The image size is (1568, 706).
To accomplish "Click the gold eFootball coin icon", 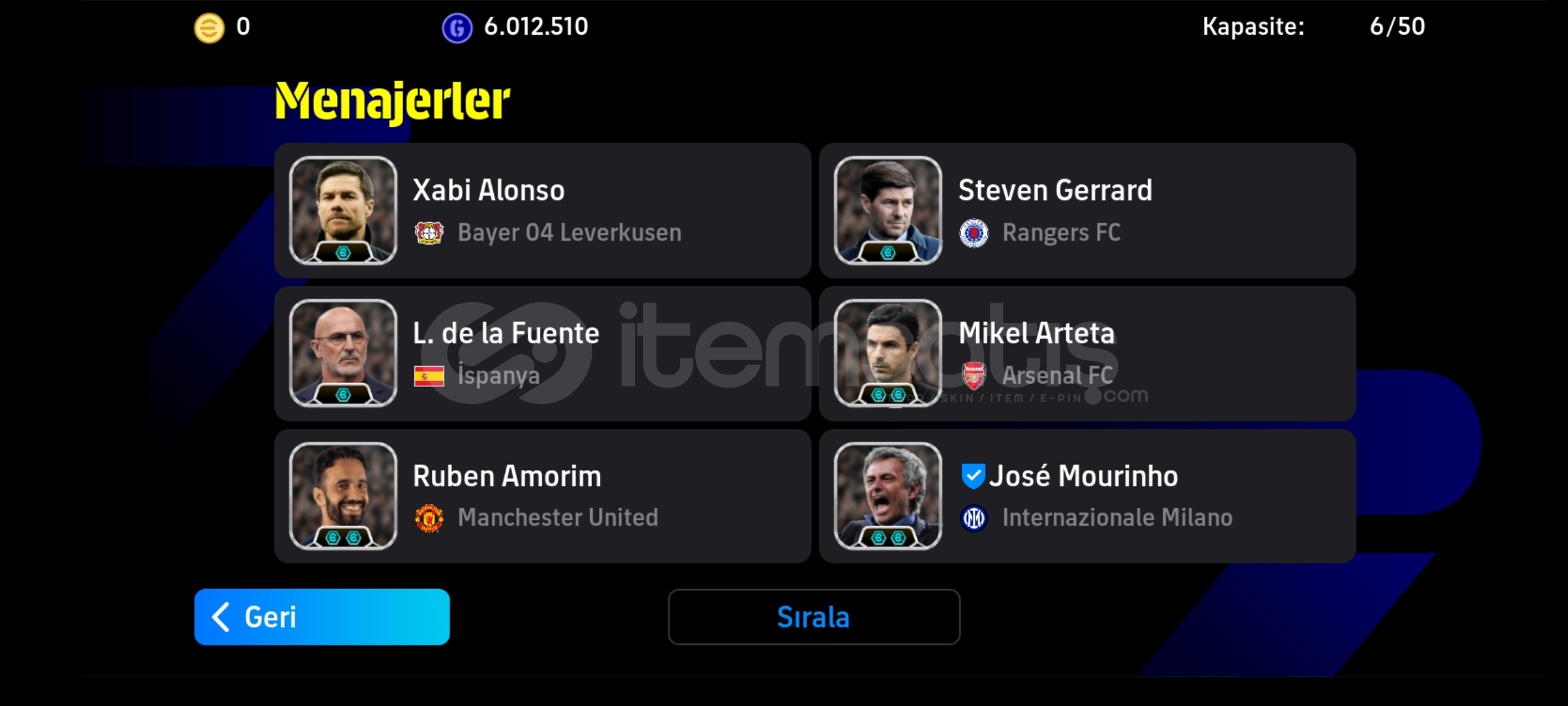I will click(x=209, y=28).
